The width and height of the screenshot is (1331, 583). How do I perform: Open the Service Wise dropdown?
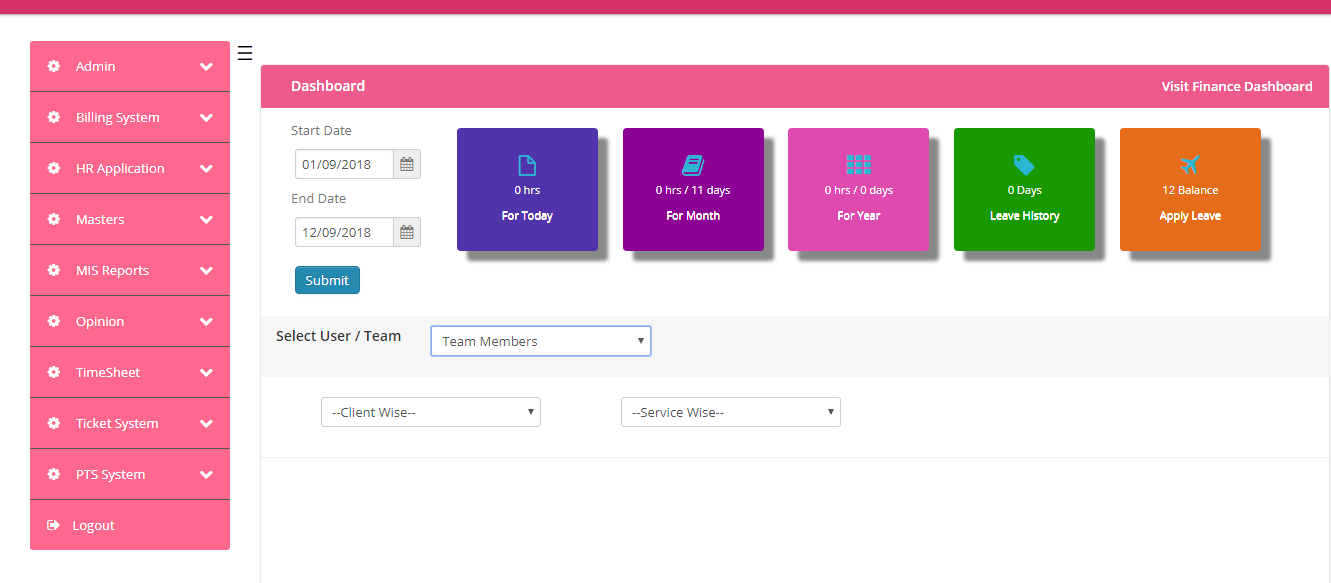tap(730, 412)
